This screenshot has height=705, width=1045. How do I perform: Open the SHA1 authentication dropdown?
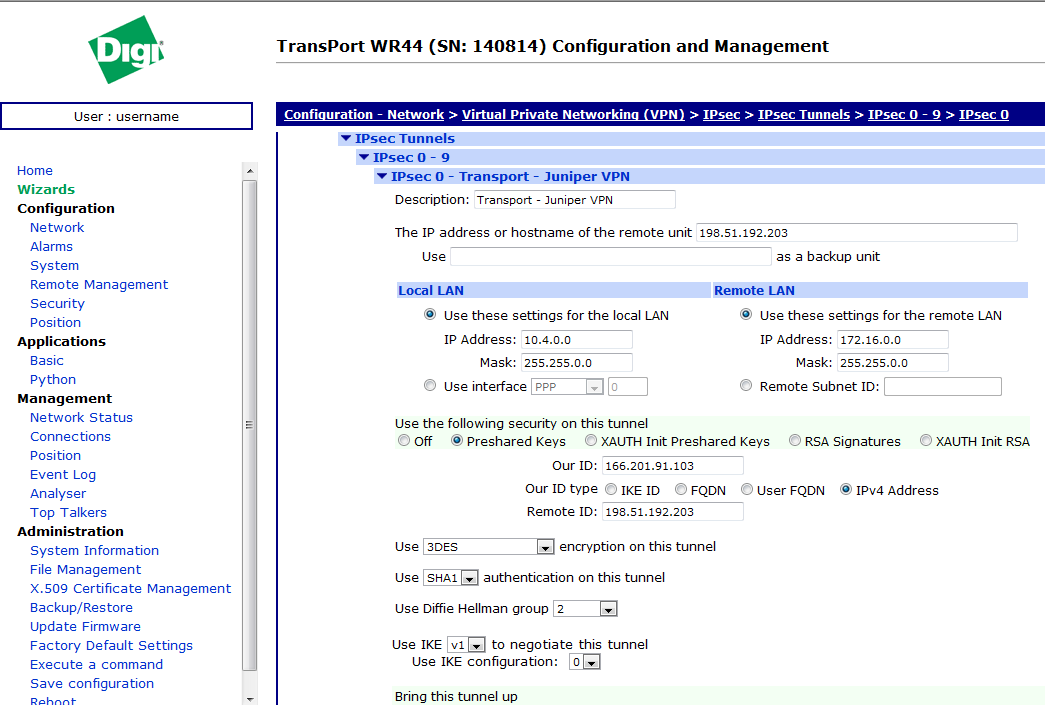[x=468, y=578]
